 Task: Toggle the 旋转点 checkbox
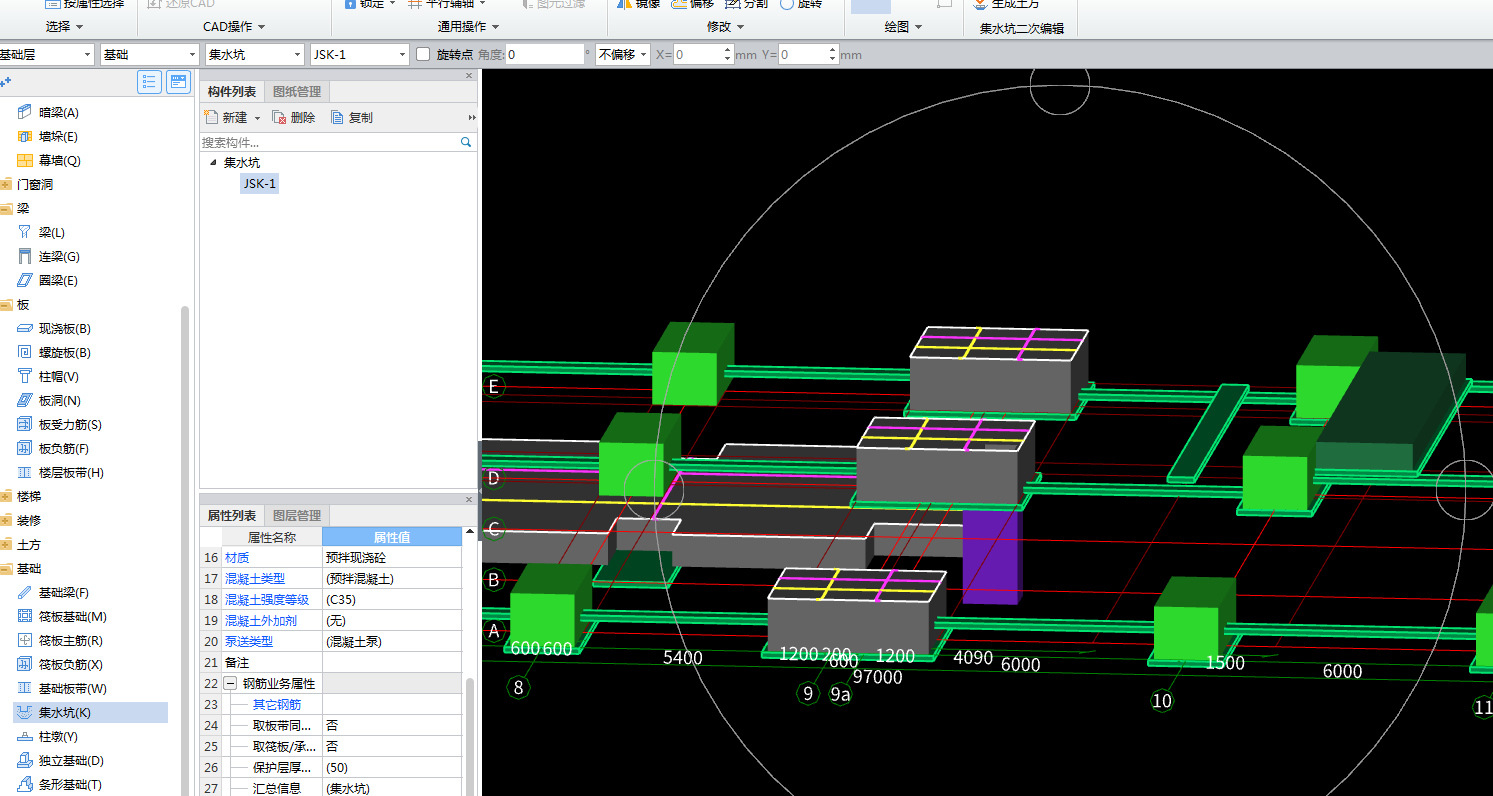click(x=423, y=54)
